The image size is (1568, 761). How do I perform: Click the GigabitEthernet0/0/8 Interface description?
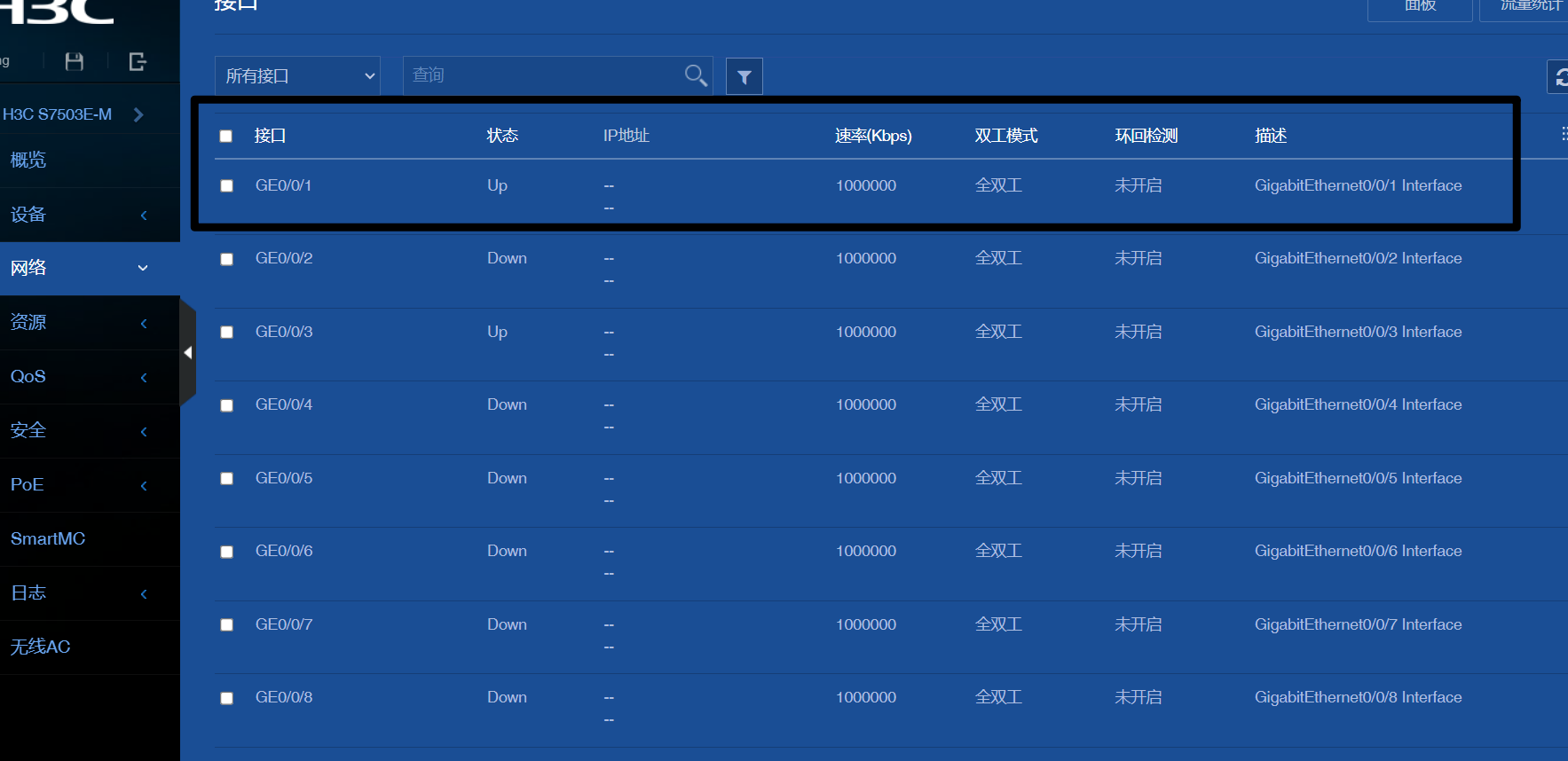coord(1358,697)
